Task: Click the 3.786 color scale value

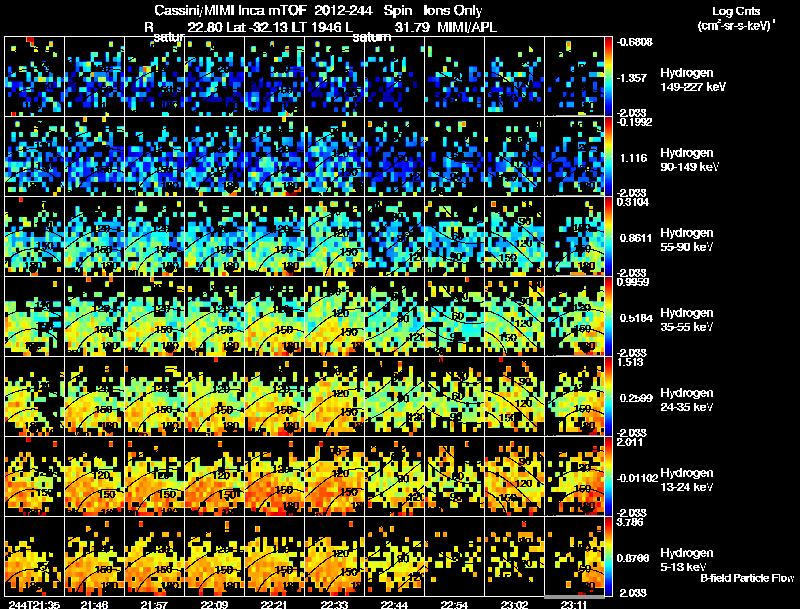Action: coord(630,522)
